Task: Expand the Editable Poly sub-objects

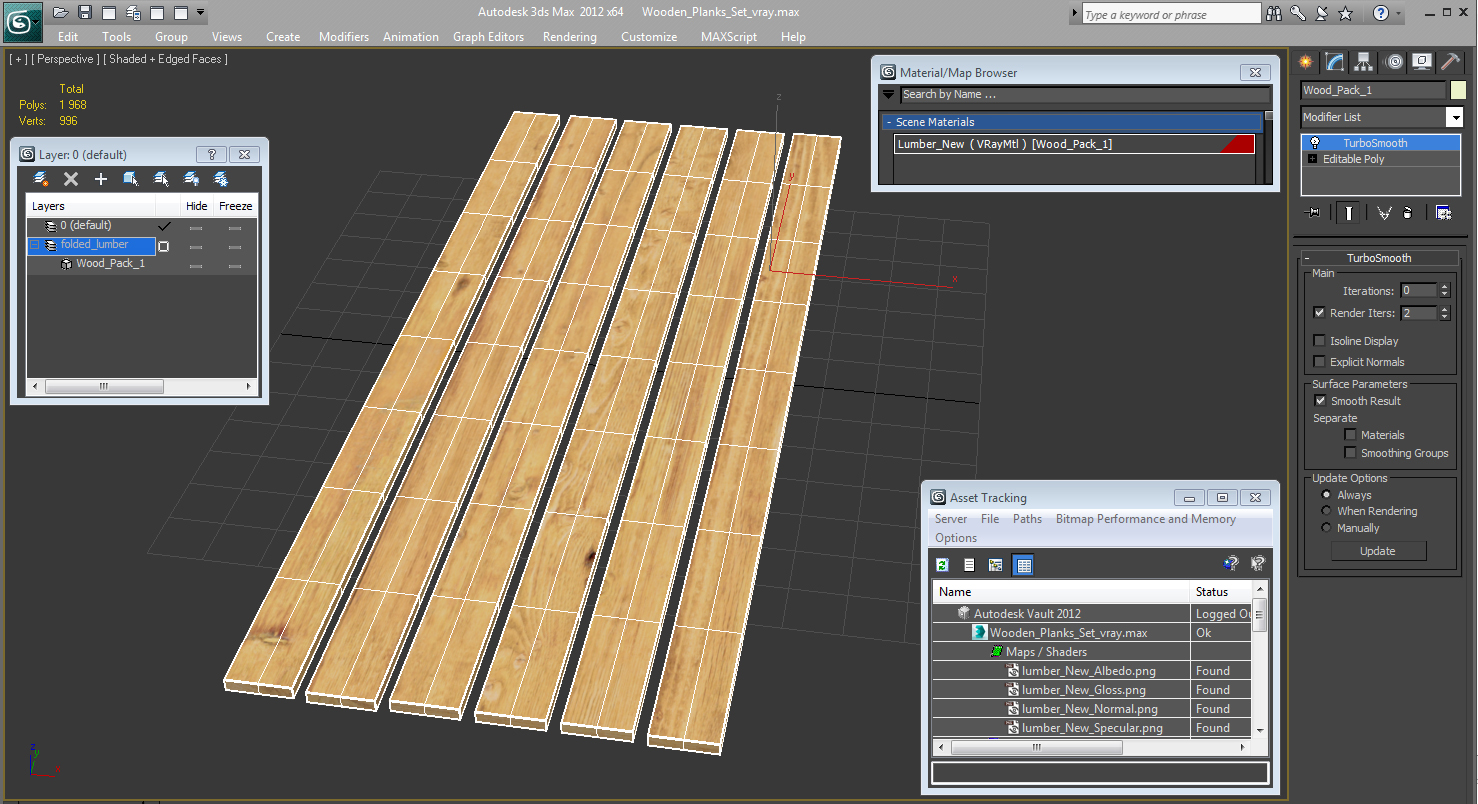Action: point(1313,159)
